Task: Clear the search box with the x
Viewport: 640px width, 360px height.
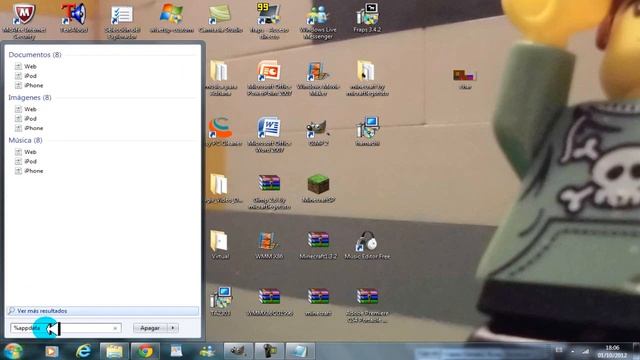Action: (x=115, y=328)
